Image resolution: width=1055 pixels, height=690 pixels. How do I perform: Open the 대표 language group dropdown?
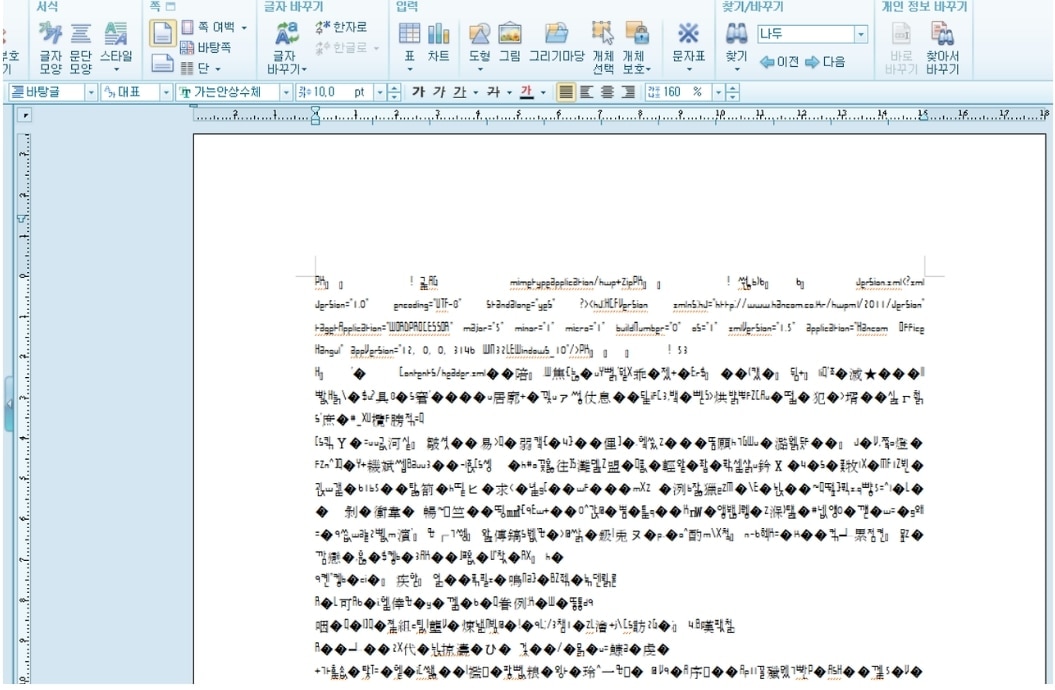[x=166, y=92]
